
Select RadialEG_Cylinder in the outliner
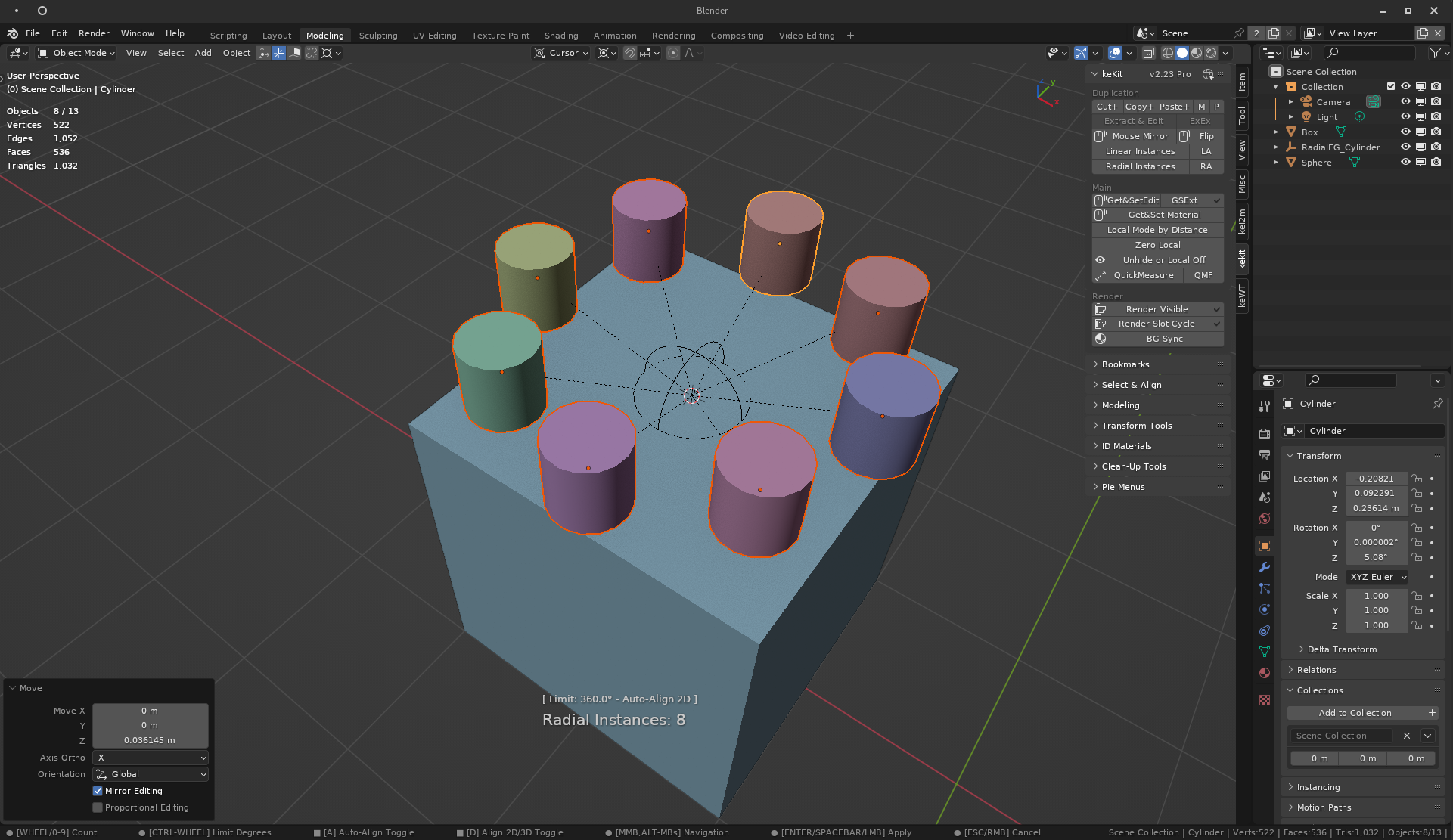point(1340,147)
